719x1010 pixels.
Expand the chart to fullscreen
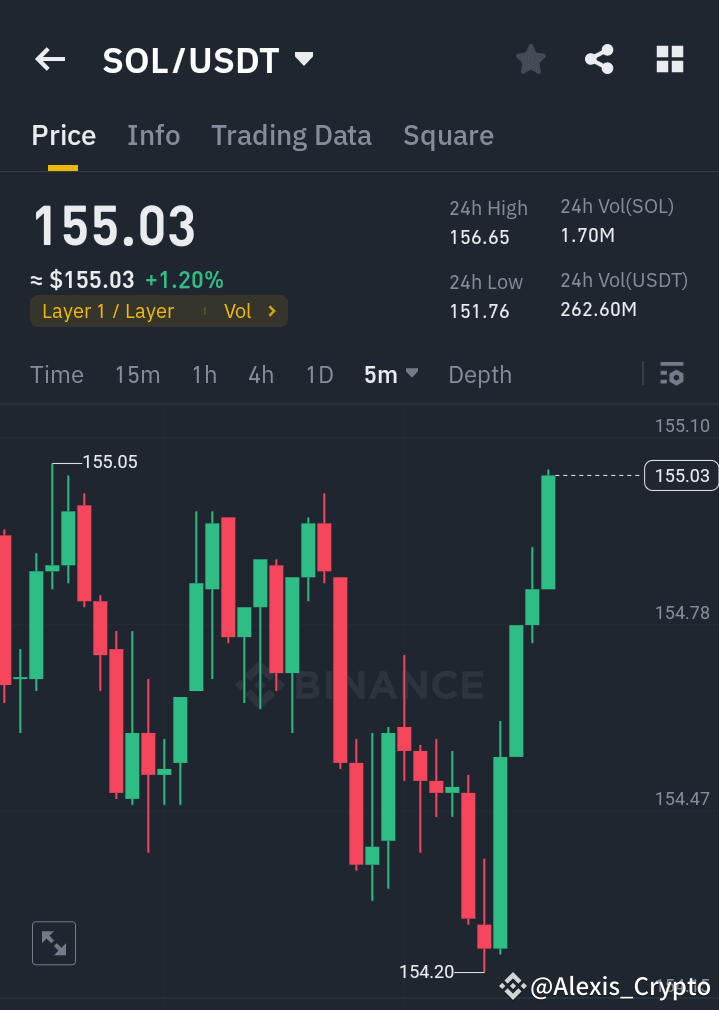[x=53, y=942]
